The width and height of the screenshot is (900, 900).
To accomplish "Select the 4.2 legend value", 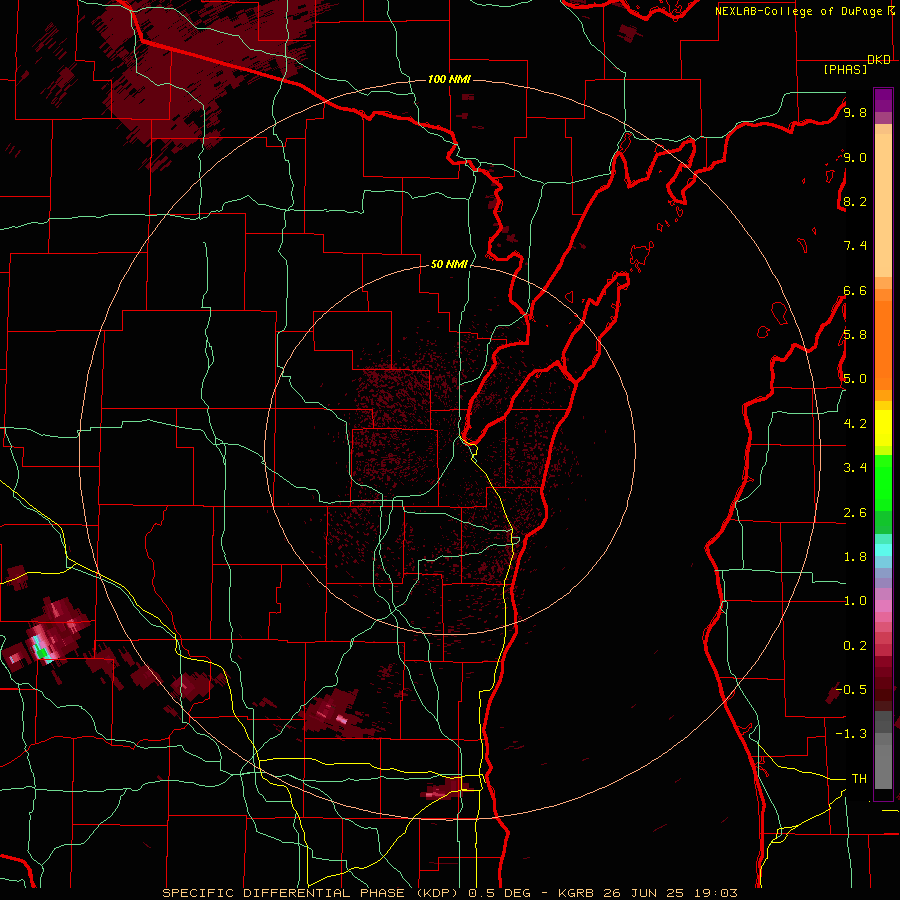I will [x=855, y=424].
